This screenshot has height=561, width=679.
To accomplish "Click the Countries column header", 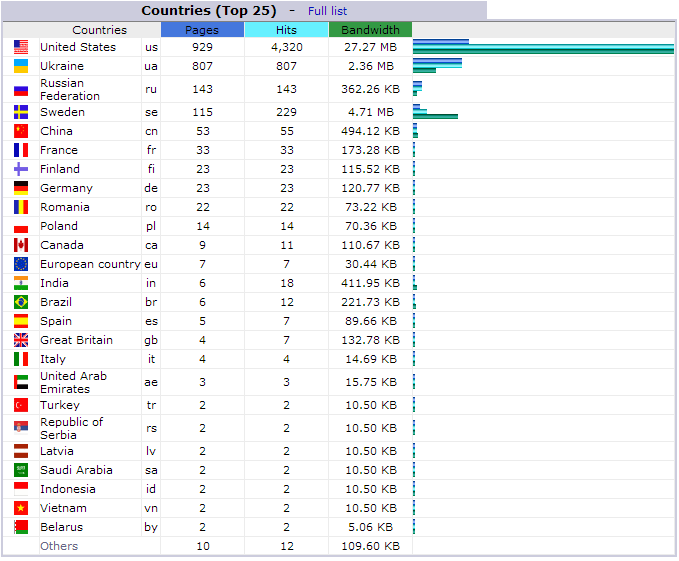I will [100, 30].
